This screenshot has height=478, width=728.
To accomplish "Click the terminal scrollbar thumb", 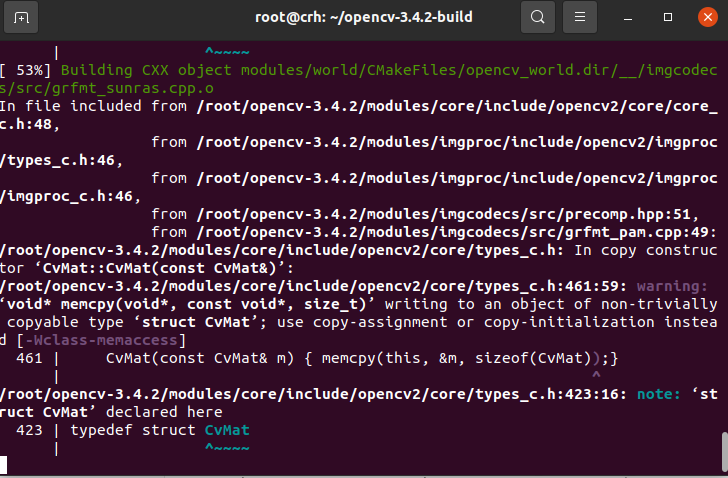I will pos(724,453).
